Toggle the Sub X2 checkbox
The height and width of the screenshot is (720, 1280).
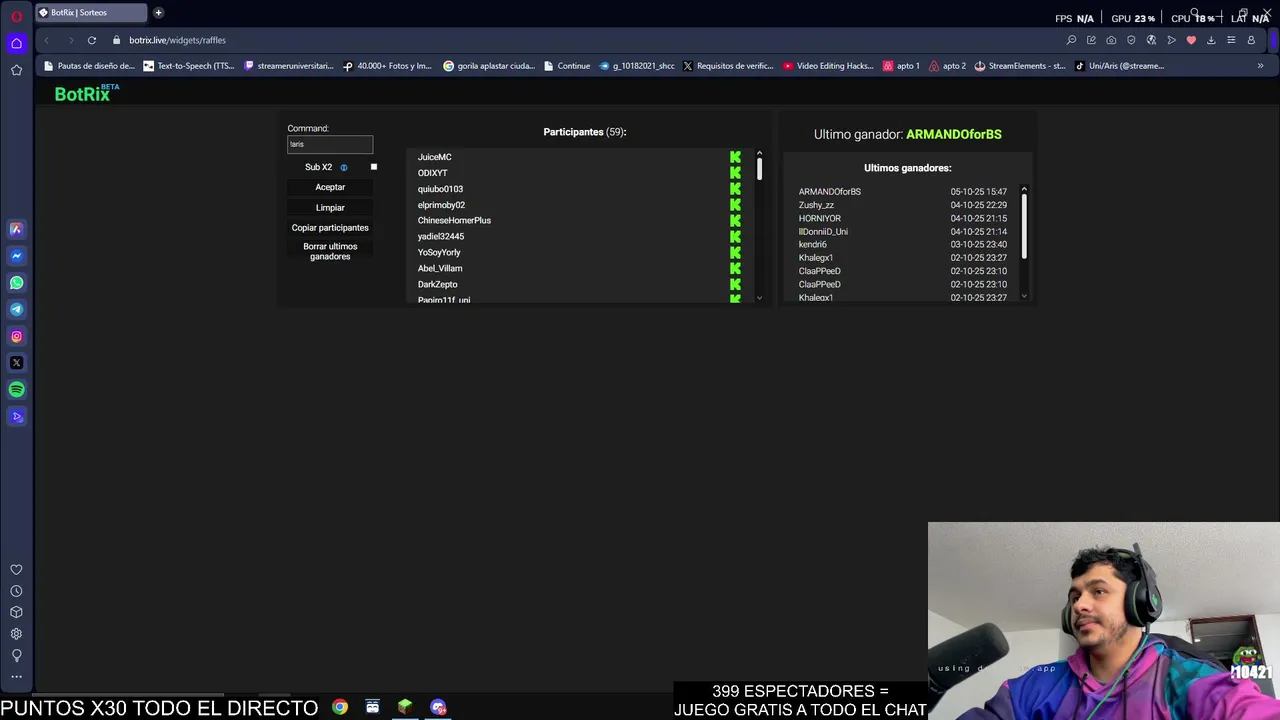coord(374,167)
